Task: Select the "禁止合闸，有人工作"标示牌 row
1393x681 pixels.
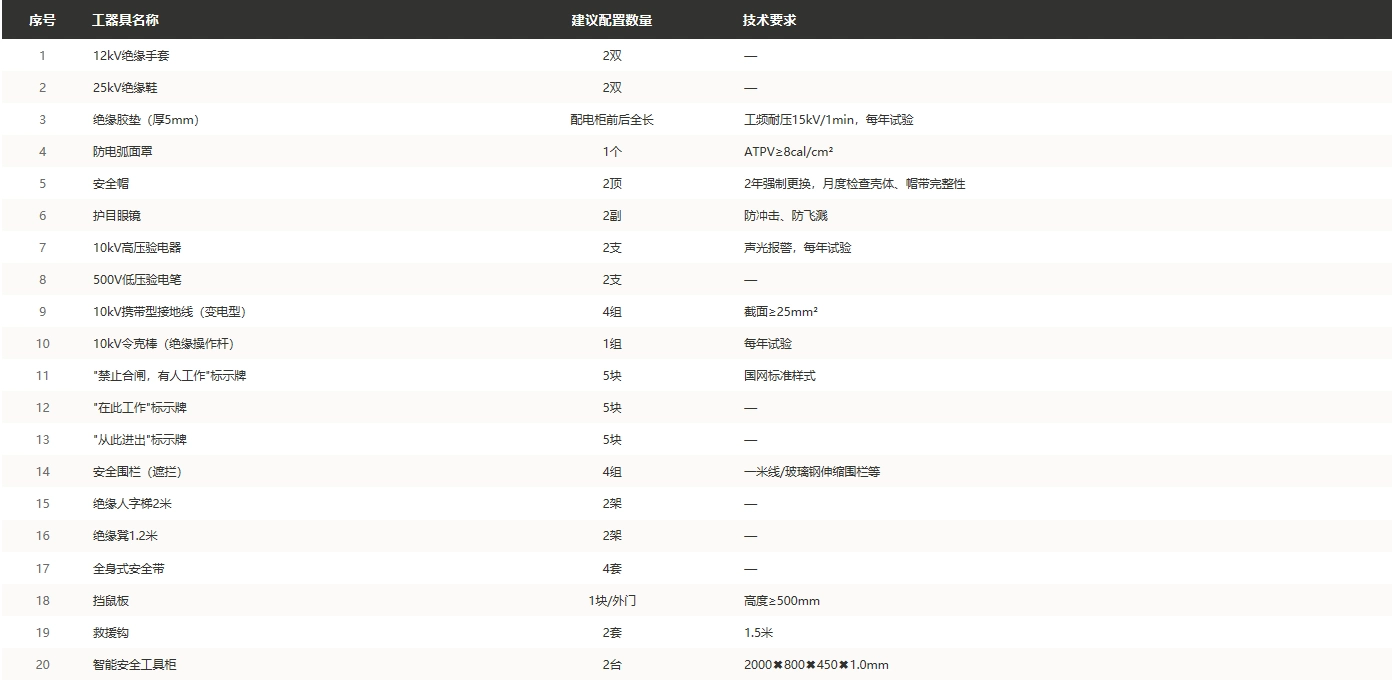Action: click(696, 376)
